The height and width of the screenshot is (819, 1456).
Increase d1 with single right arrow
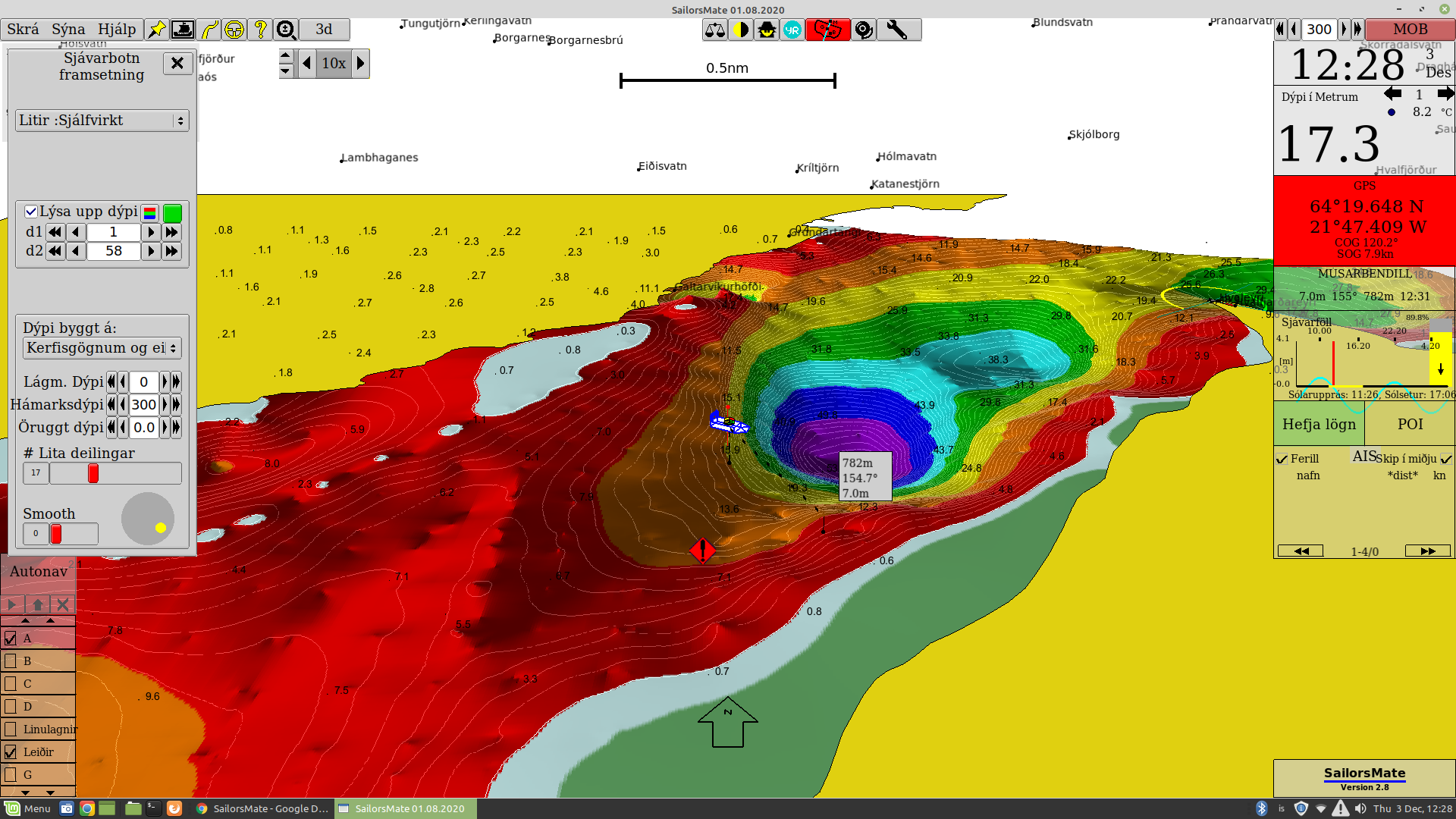click(x=151, y=232)
